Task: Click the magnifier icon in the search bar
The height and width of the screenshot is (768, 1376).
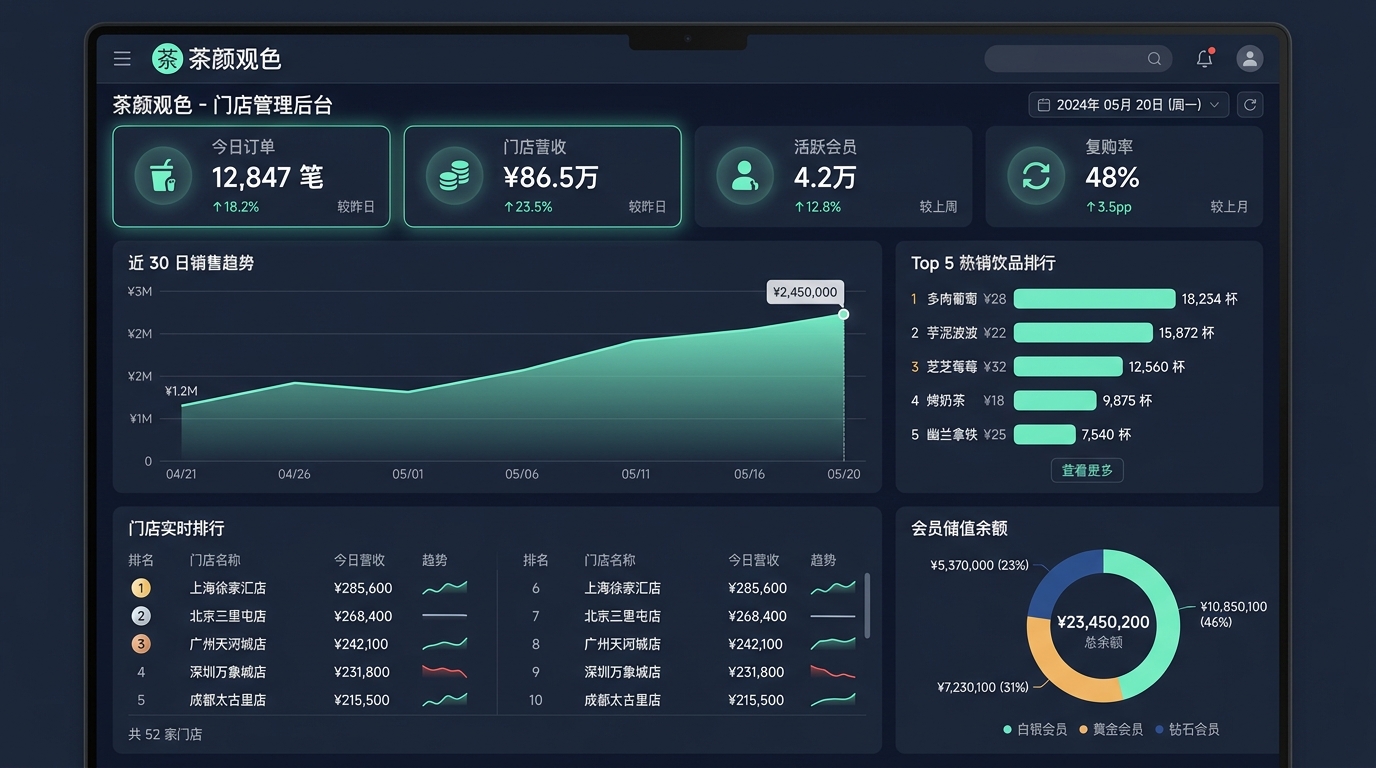Action: [x=1154, y=59]
